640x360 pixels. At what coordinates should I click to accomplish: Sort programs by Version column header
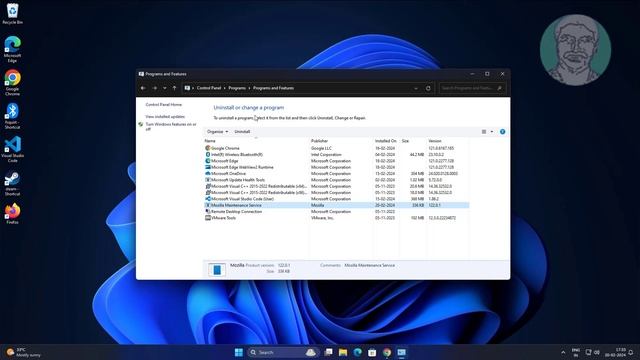448,141
